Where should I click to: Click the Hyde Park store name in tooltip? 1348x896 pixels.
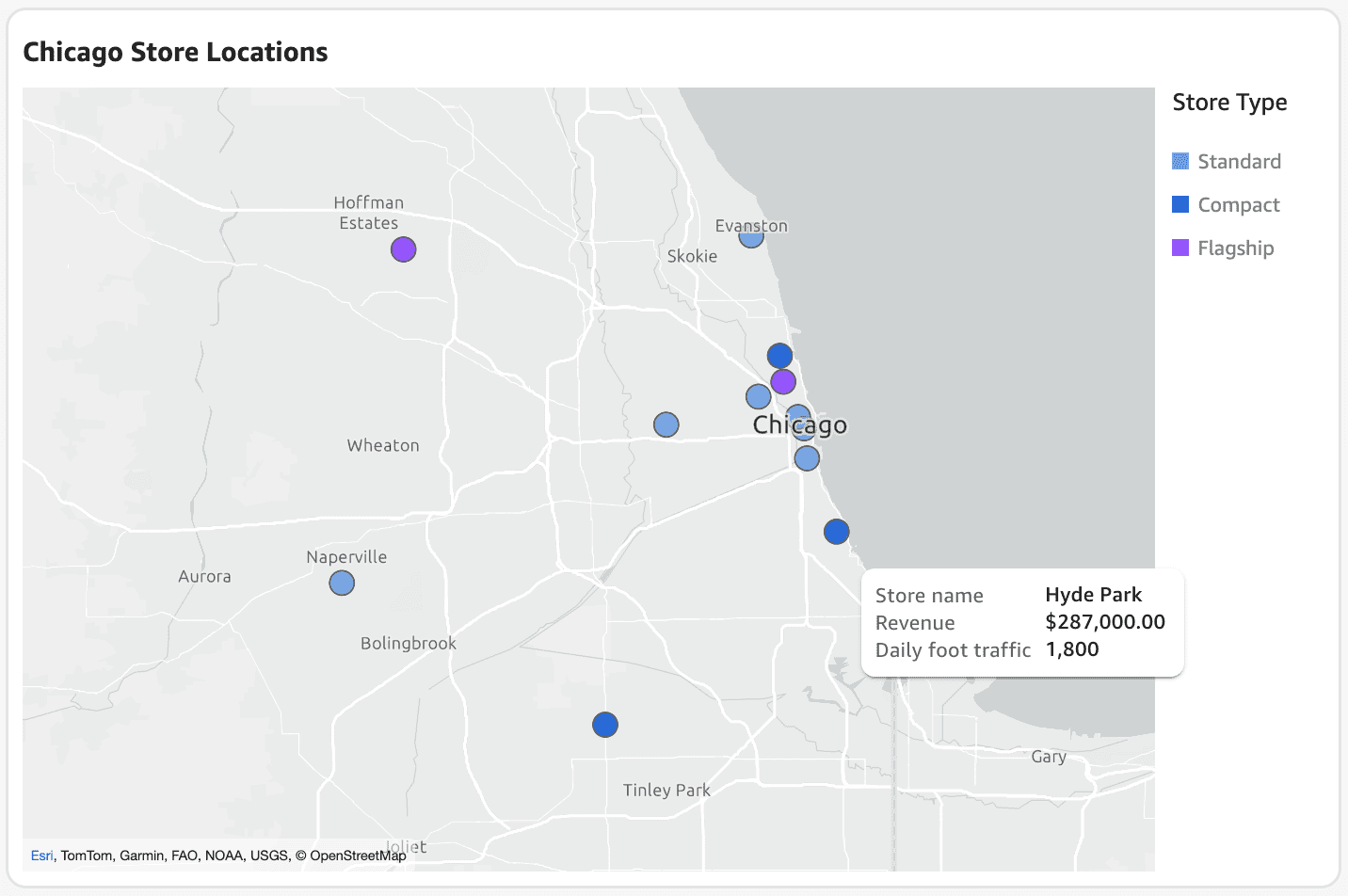click(1093, 595)
